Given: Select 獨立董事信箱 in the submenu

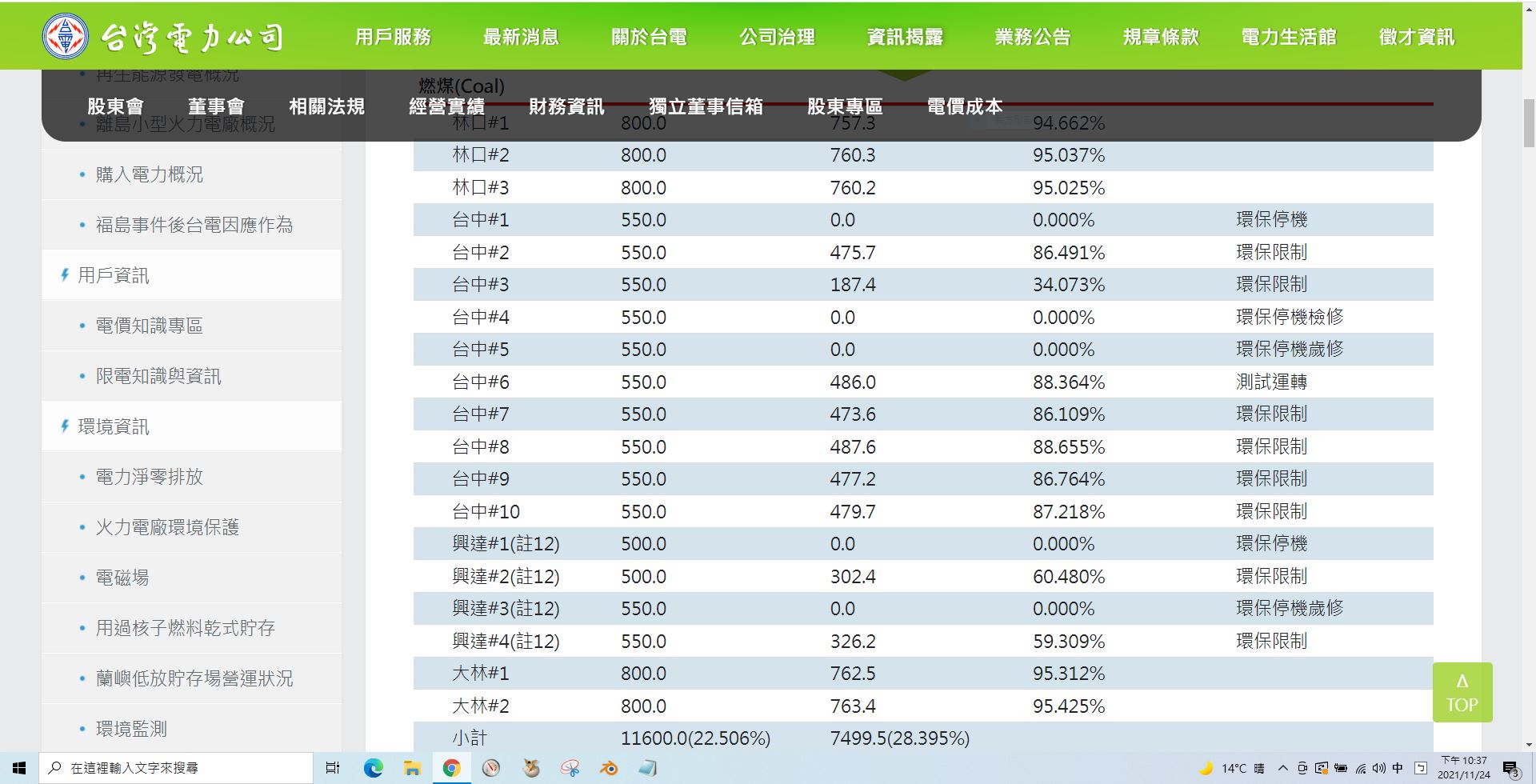Looking at the screenshot, I should click(x=706, y=106).
